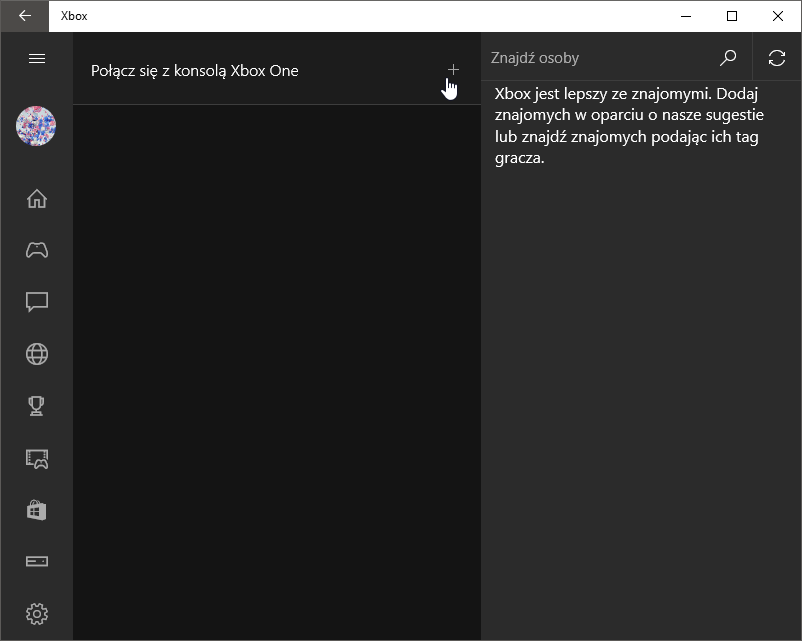Open the user profile avatar
Image resolution: width=802 pixels, height=641 pixels.
(x=36, y=126)
